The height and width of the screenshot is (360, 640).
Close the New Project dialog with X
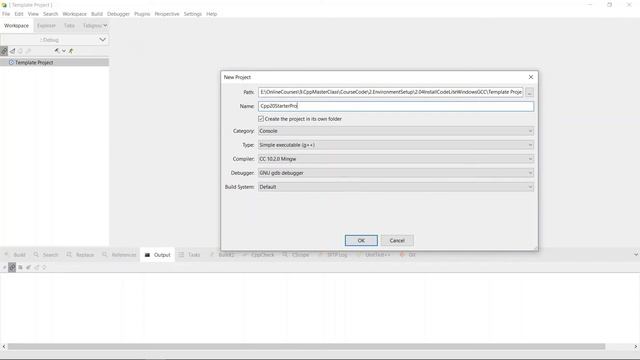click(531, 77)
